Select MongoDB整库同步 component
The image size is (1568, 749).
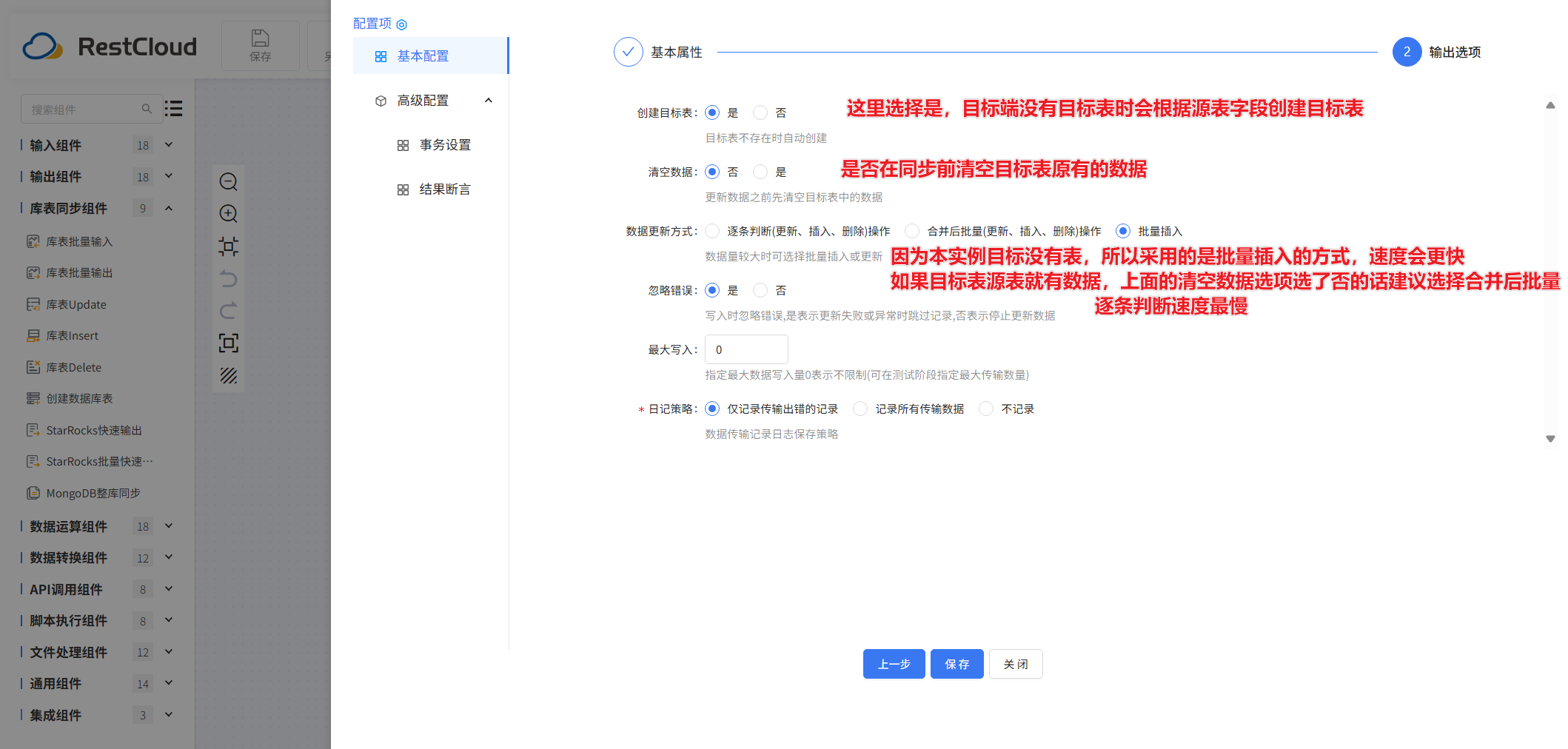84,493
